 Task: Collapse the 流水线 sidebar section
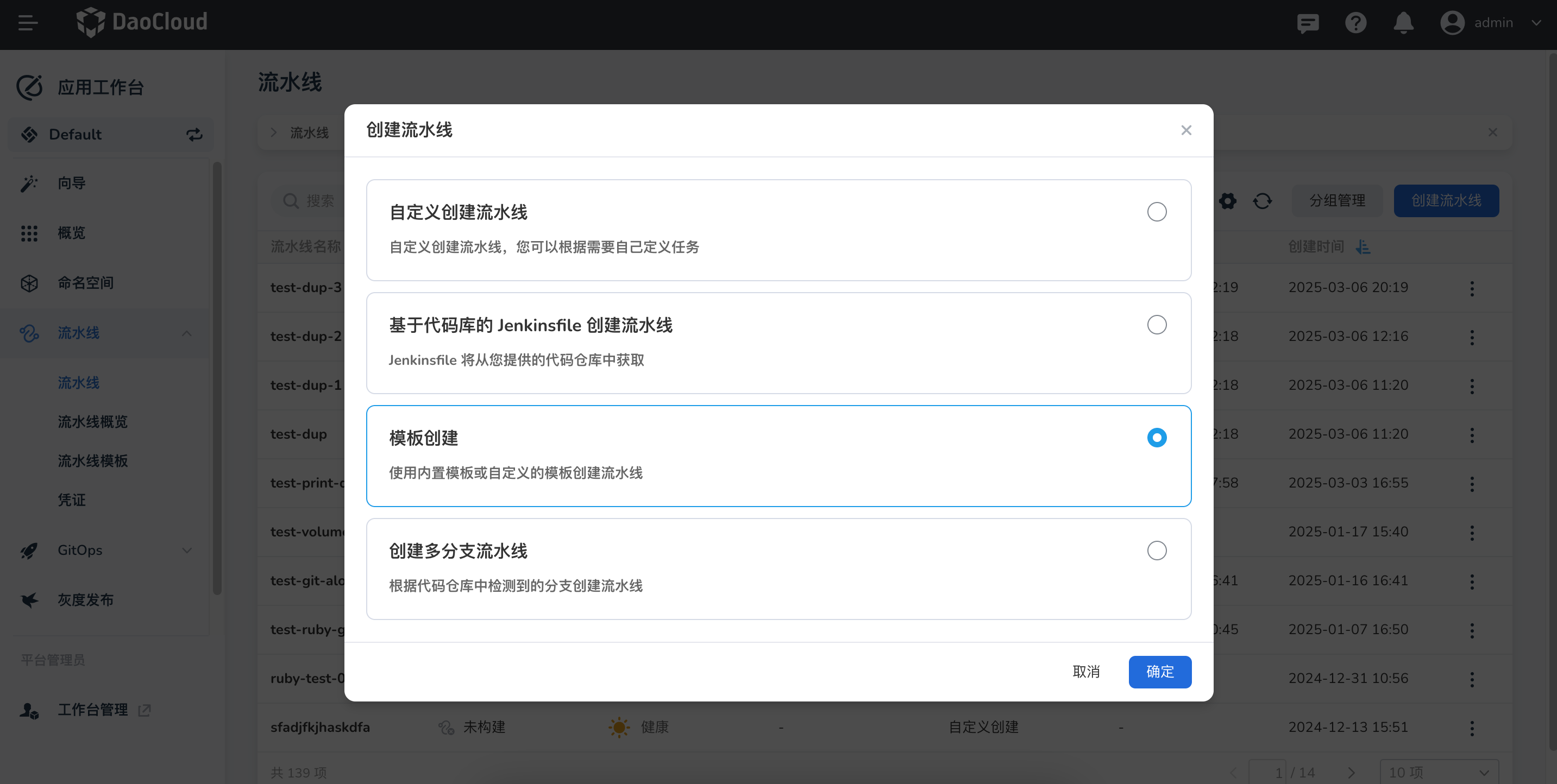click(187, 333)
